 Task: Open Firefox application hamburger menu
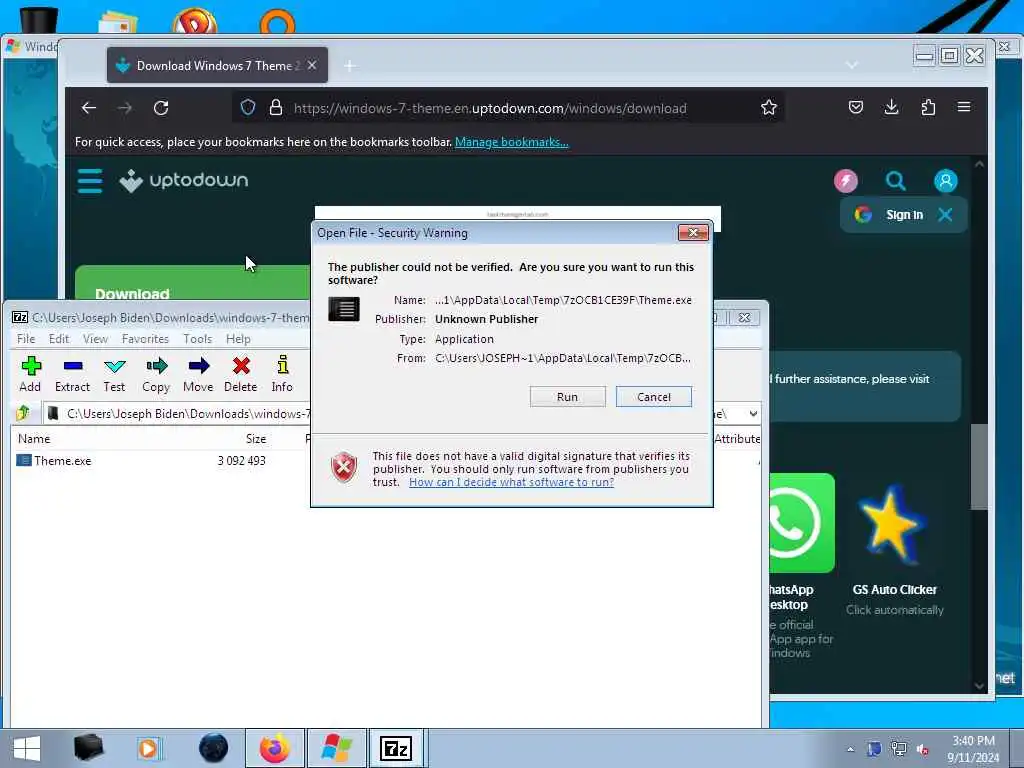tap(964, 107)
